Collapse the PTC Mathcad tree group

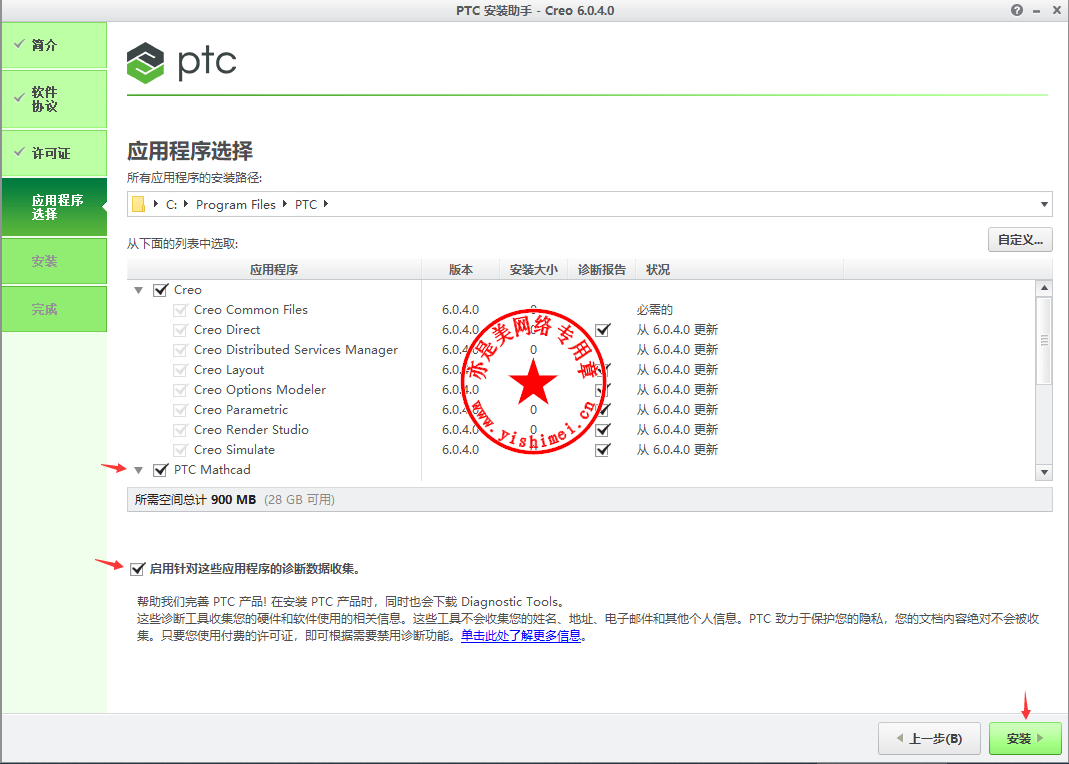[x=138, y=470]
